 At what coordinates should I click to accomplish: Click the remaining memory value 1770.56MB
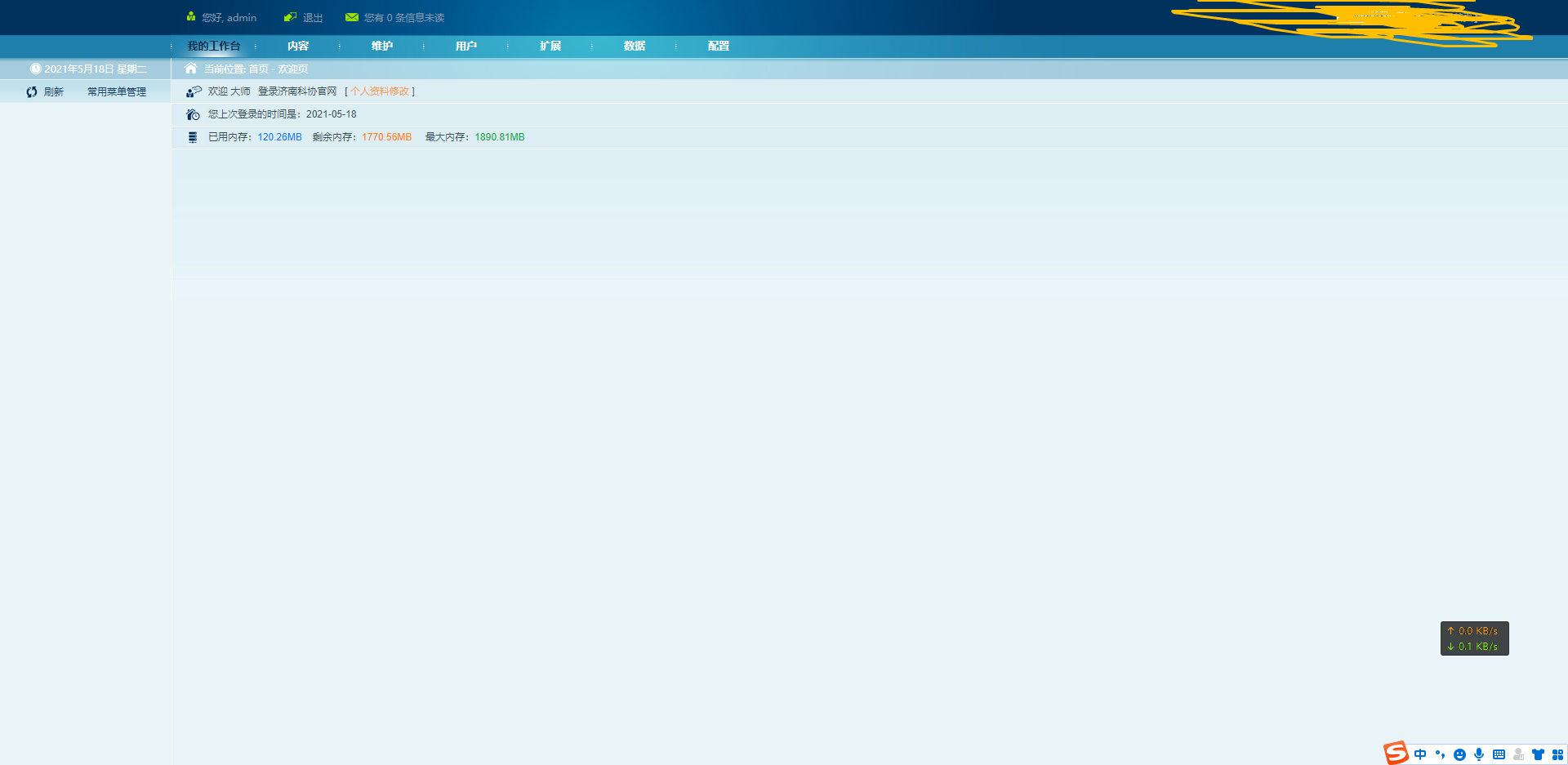click(387, 137)
